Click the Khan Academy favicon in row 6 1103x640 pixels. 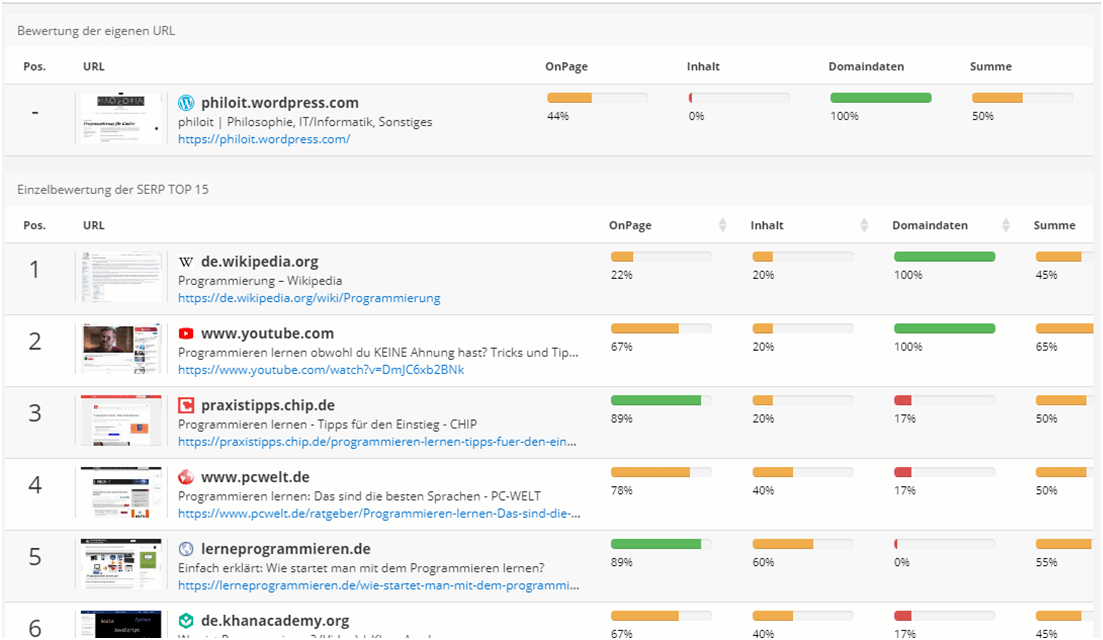(x=186, y=621)
